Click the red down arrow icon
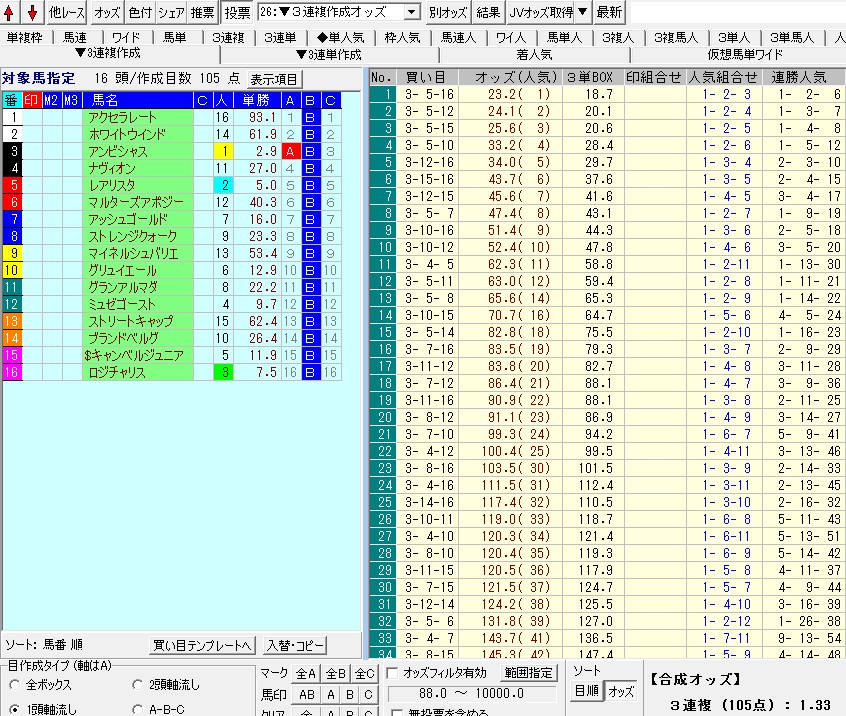The height and width of the screenshot is (716, 846). (32, 12)
